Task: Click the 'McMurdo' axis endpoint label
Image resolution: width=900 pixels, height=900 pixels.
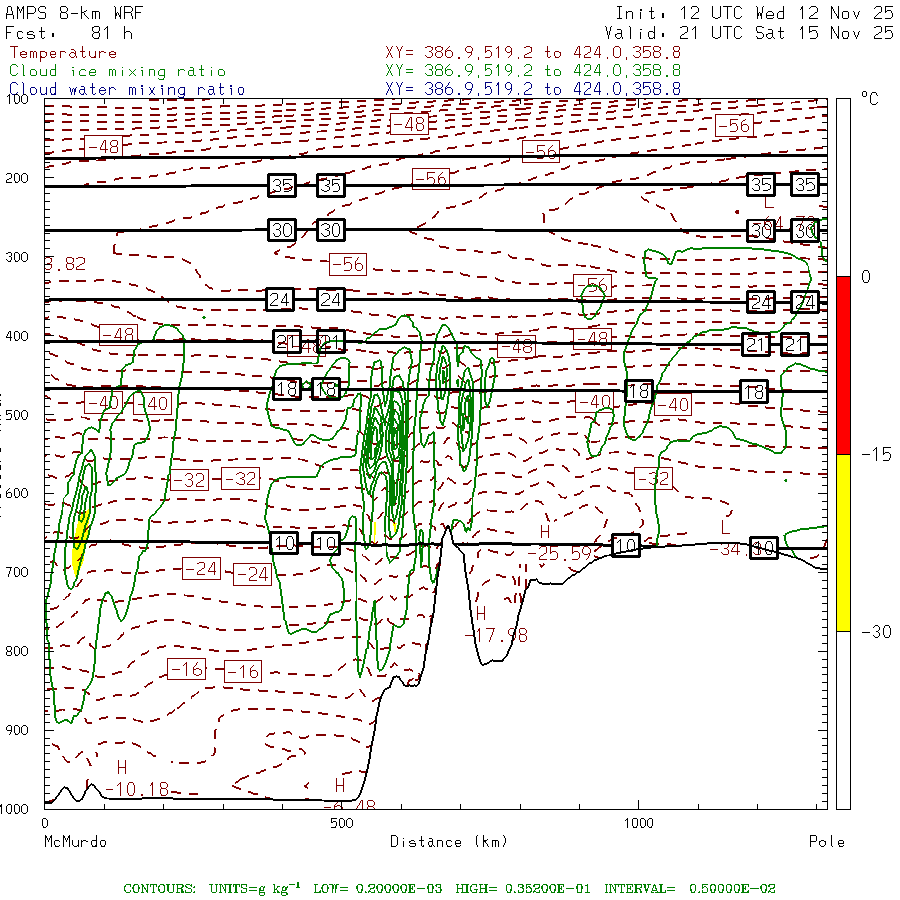Action: [x=75, y=842]
